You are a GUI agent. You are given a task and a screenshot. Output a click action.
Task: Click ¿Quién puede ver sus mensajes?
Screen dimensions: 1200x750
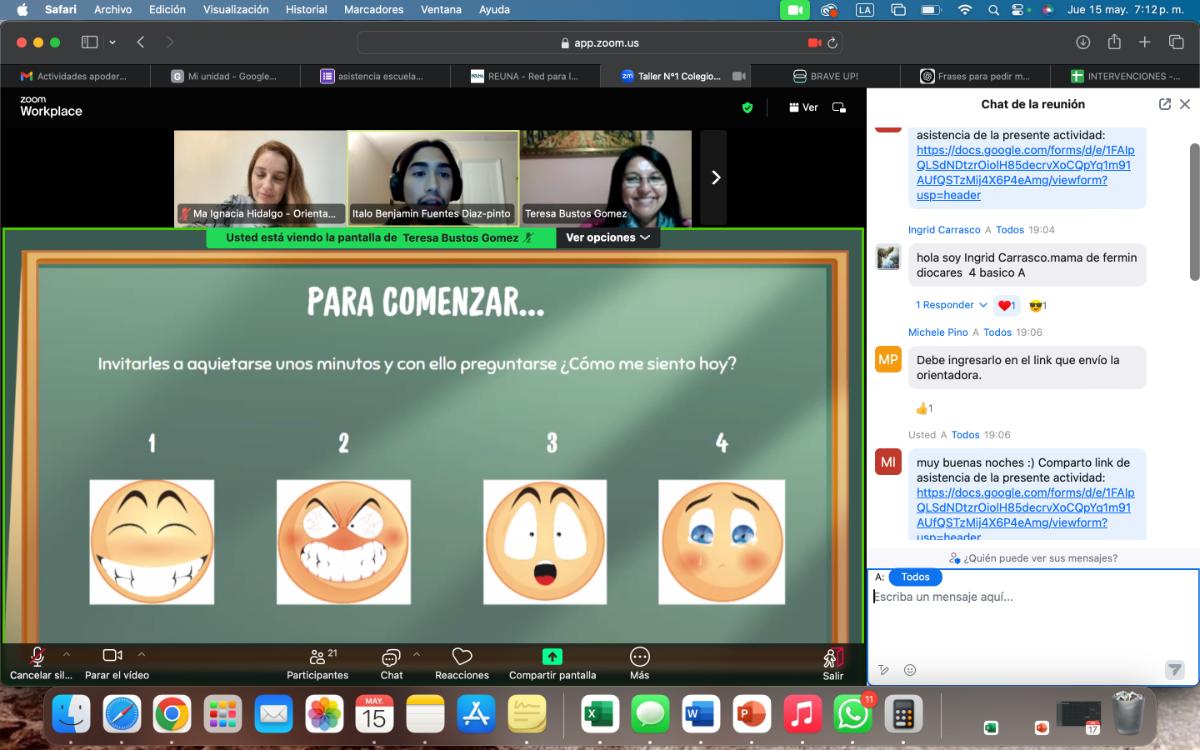pos(1033,558)
